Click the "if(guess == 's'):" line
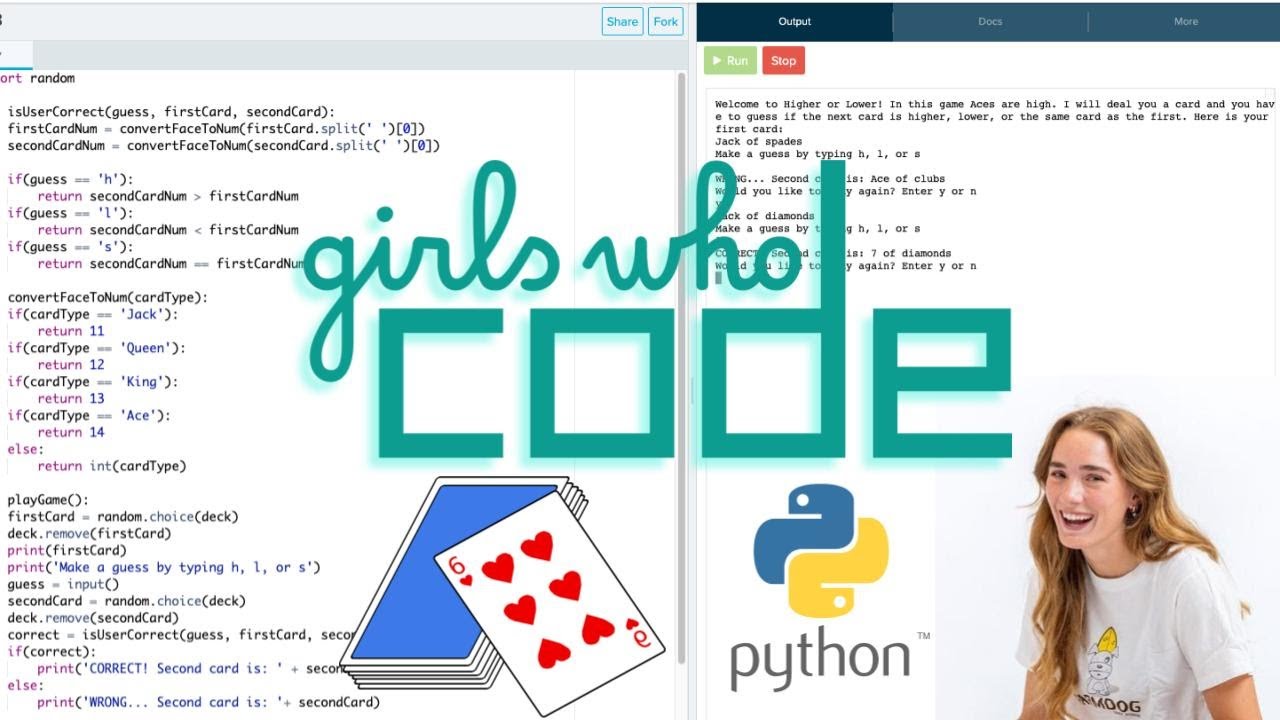1280x720 pixels. [x=70, y=247]
